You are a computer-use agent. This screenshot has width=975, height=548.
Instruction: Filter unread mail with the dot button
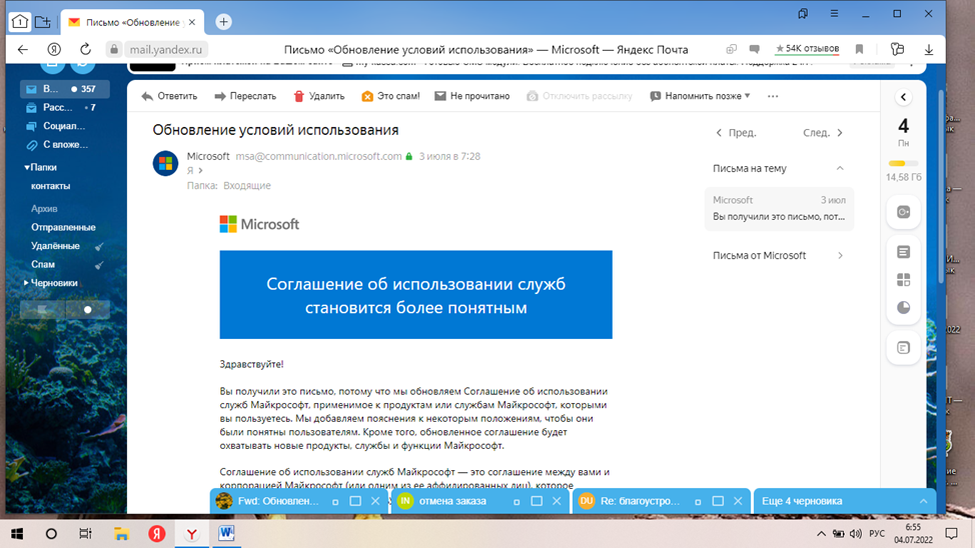click(88, 310)
